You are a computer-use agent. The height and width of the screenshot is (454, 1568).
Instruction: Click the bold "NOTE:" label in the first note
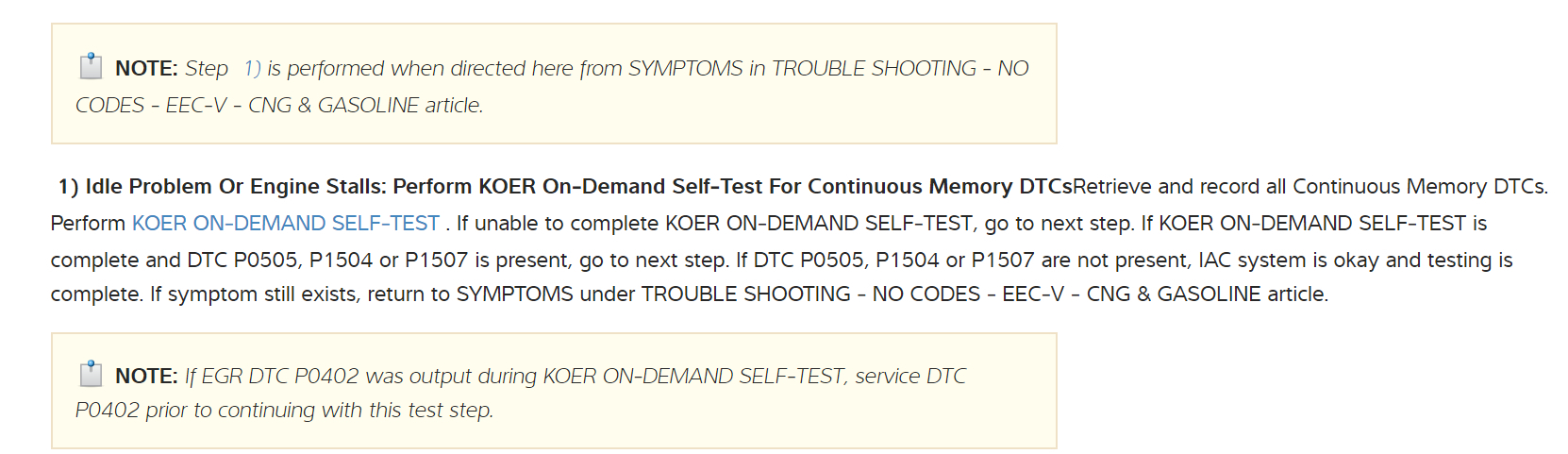(146, 69)
